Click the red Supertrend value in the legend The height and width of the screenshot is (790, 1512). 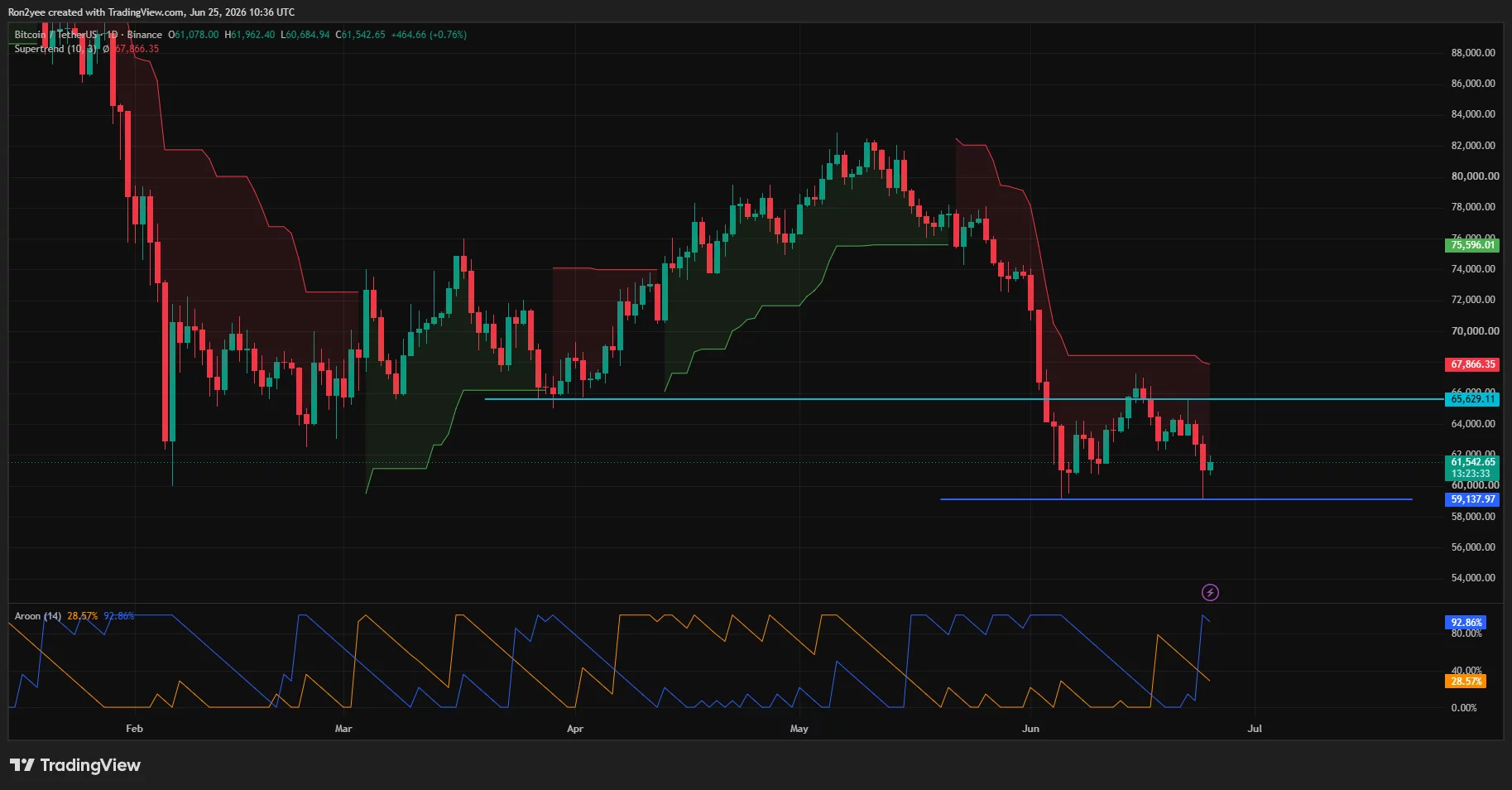pos(137,49)
